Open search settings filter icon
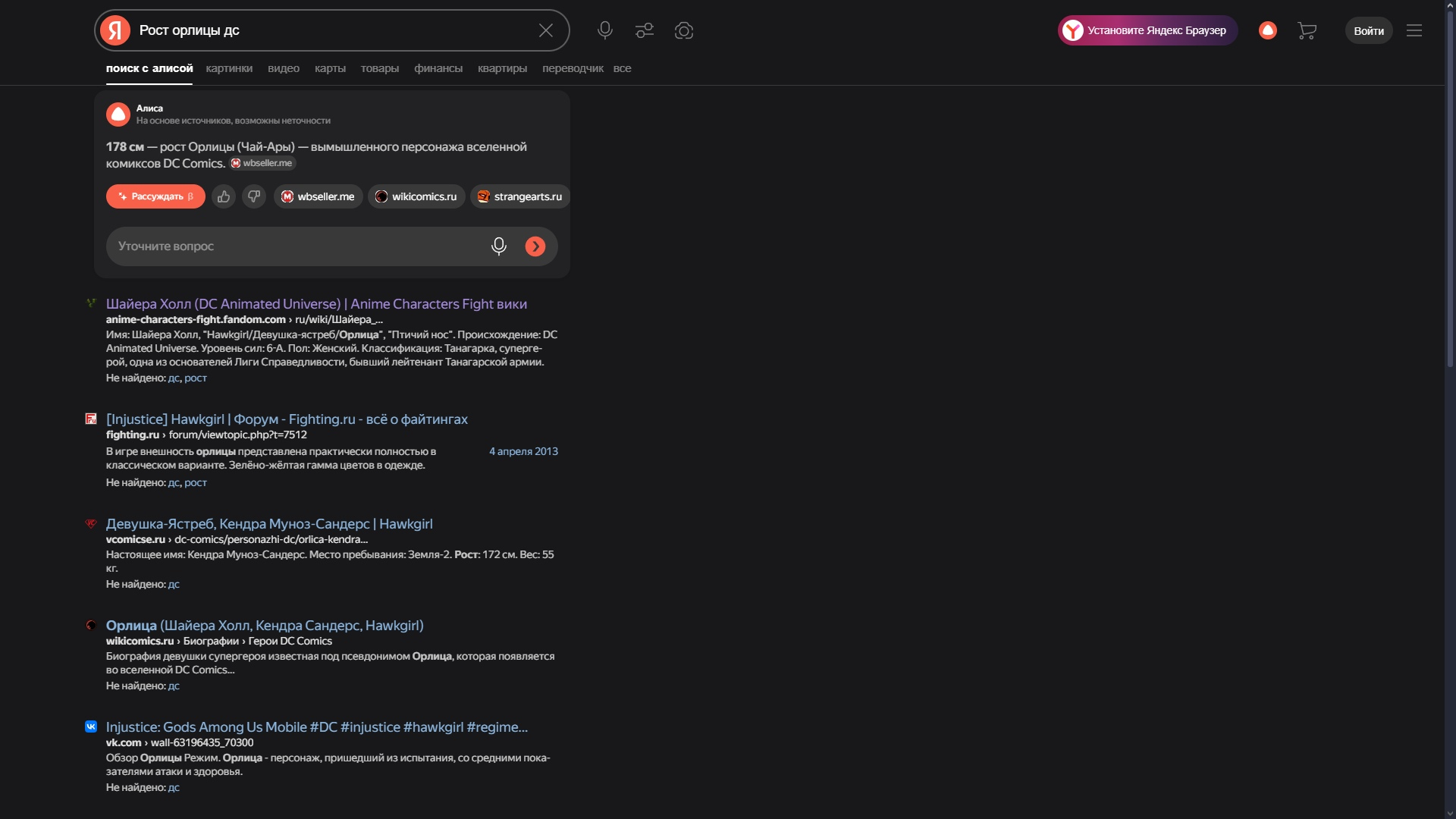The image size is (1456, 819). (645, 30)
